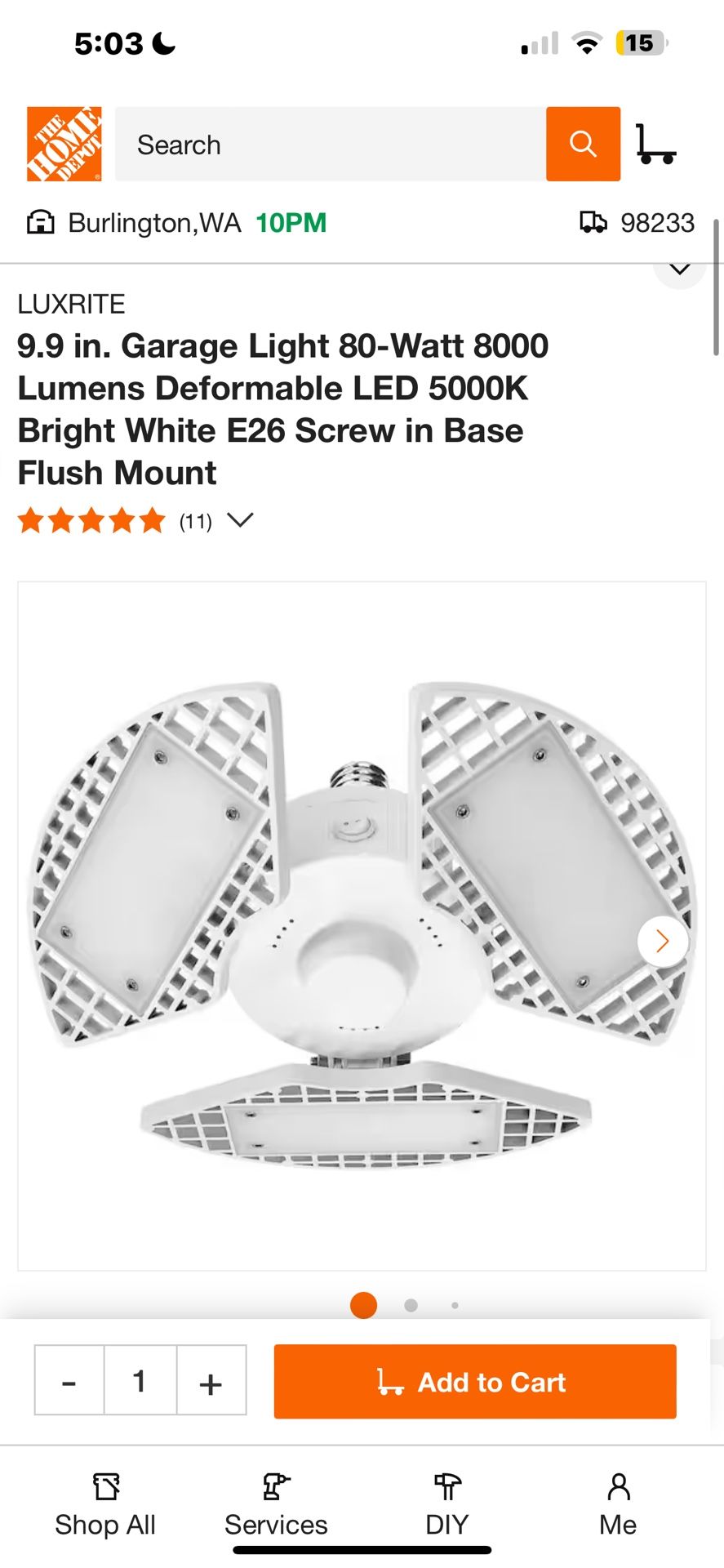Select the third image carousel dot
The width and height of the screenshot is (724, 1568).
pos(455,1305)
